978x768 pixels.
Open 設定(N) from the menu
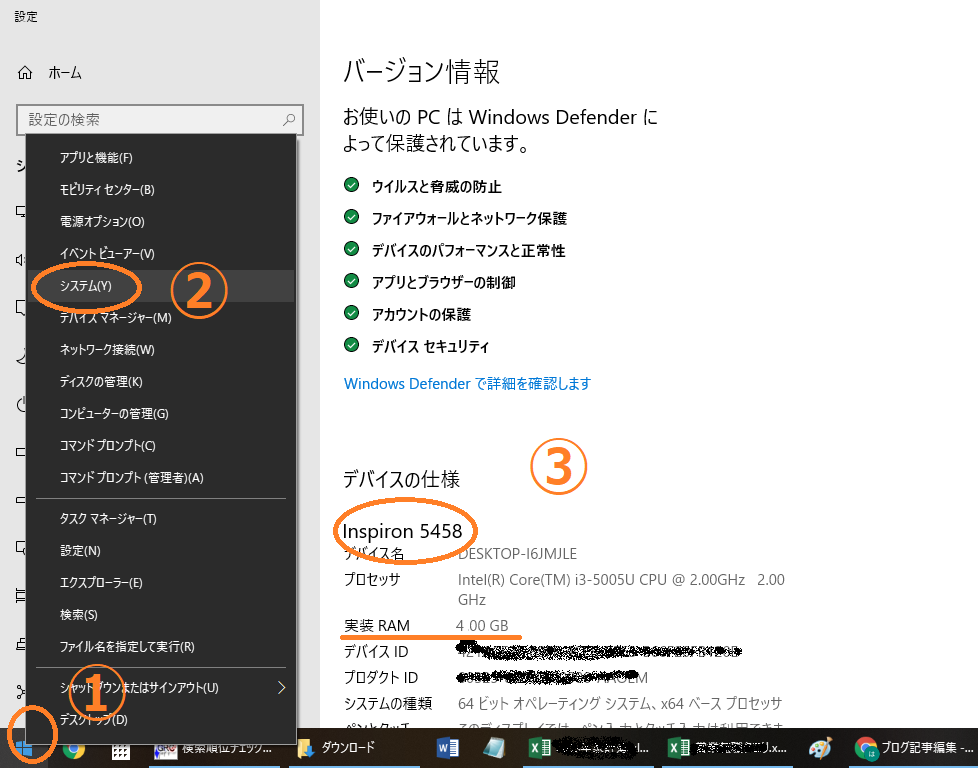point(161,550)
